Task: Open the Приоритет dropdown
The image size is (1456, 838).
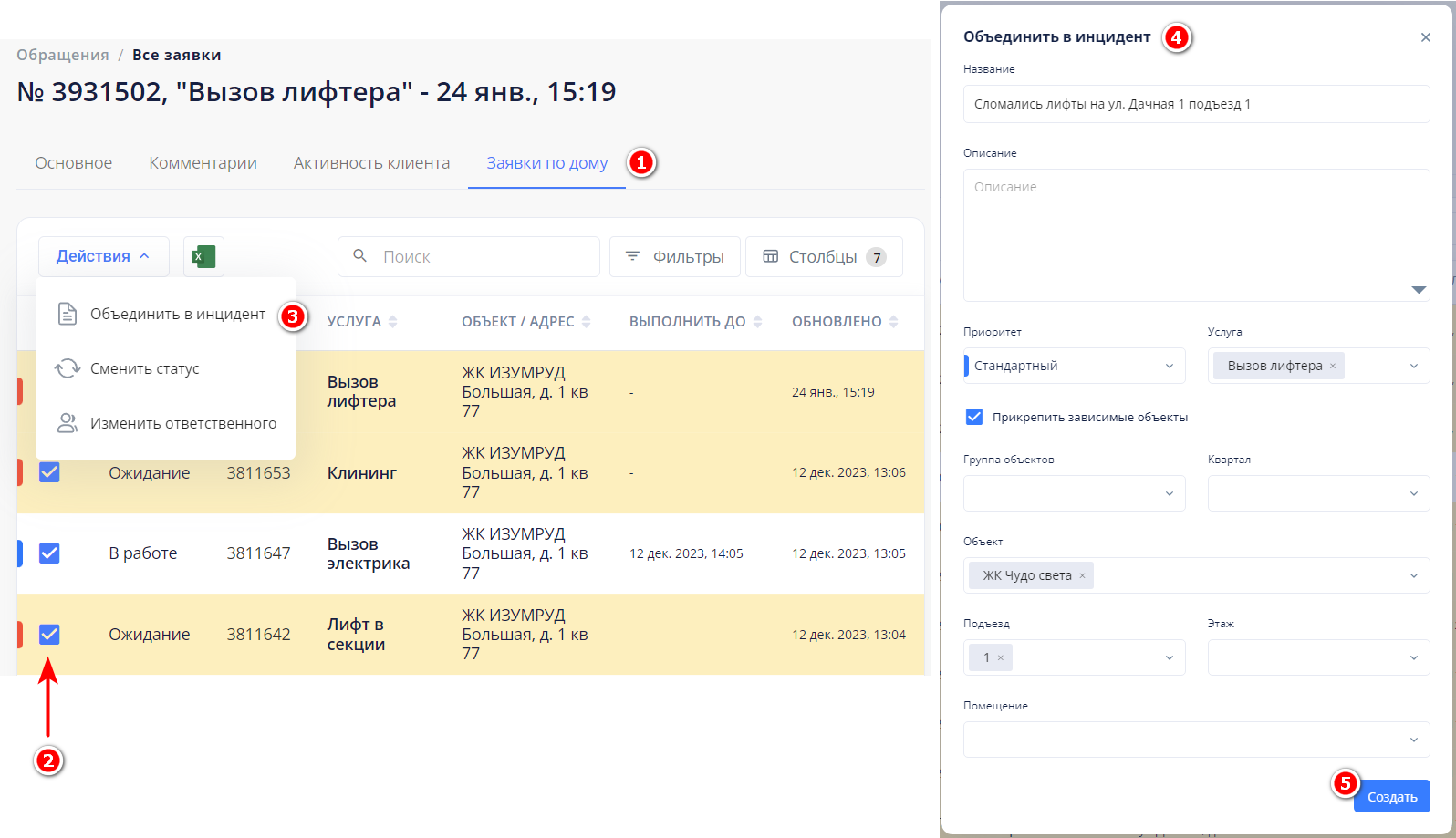Action: [1075, 366]
